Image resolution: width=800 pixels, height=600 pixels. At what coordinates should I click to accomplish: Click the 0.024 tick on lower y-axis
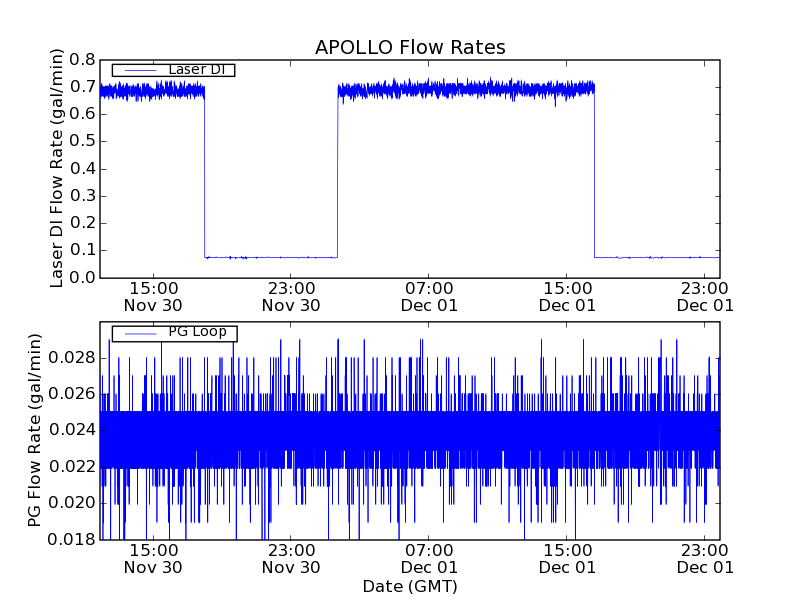pos(74,431)
